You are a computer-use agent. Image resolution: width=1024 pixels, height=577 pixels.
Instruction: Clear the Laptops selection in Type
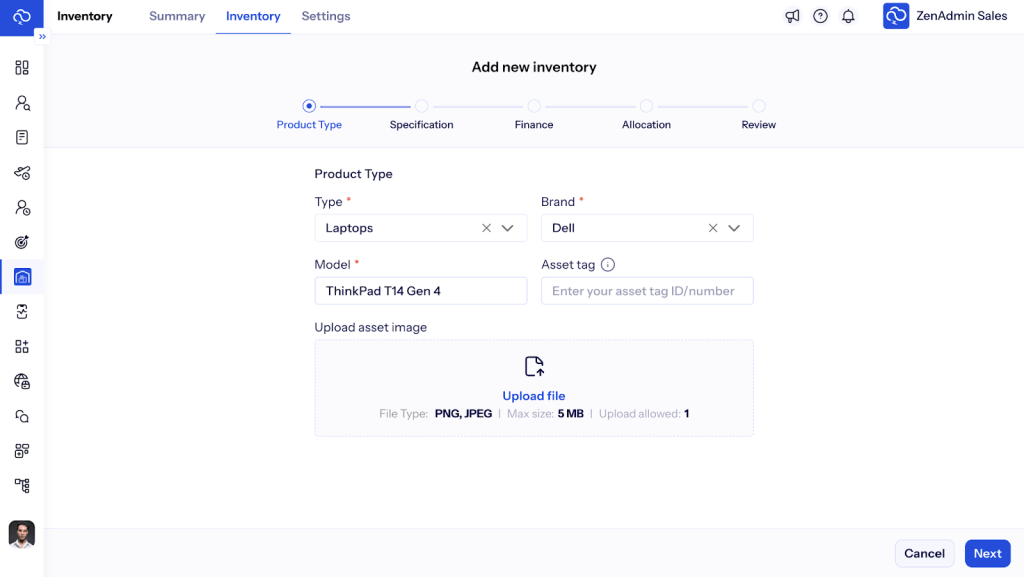pyautogui.click(x=486, y=228)
